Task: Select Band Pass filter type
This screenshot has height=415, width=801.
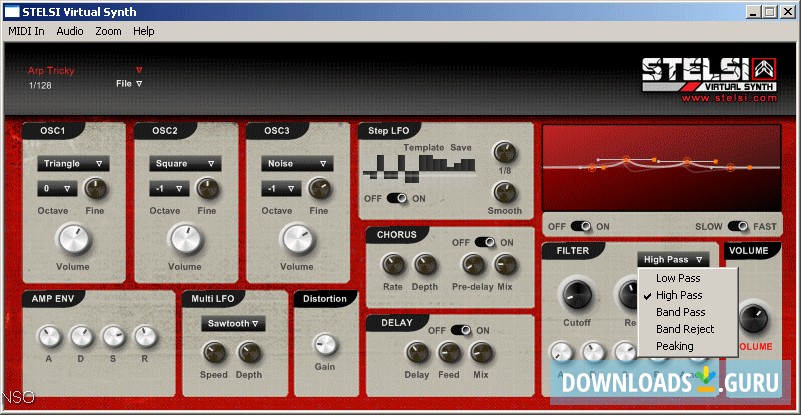Action: coord(688,312)
